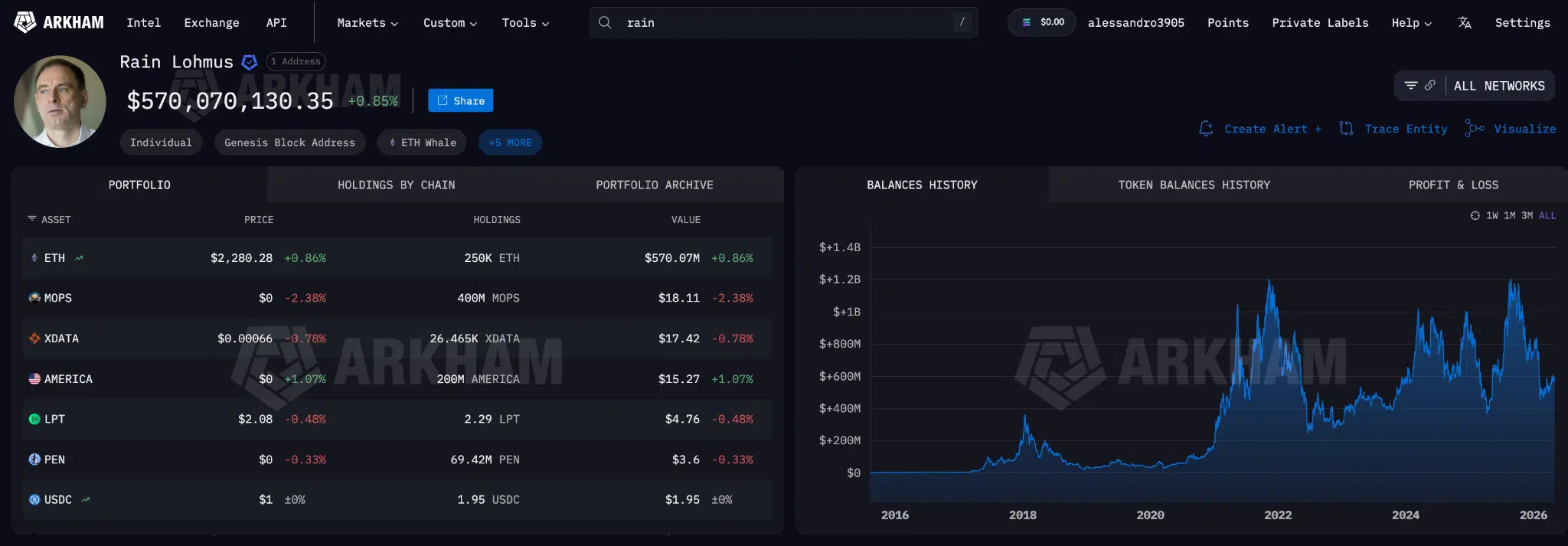Screen dimensions: 1568x546
Task: Open the Tools dropdown menu
Action: click(x=525, y=23)
